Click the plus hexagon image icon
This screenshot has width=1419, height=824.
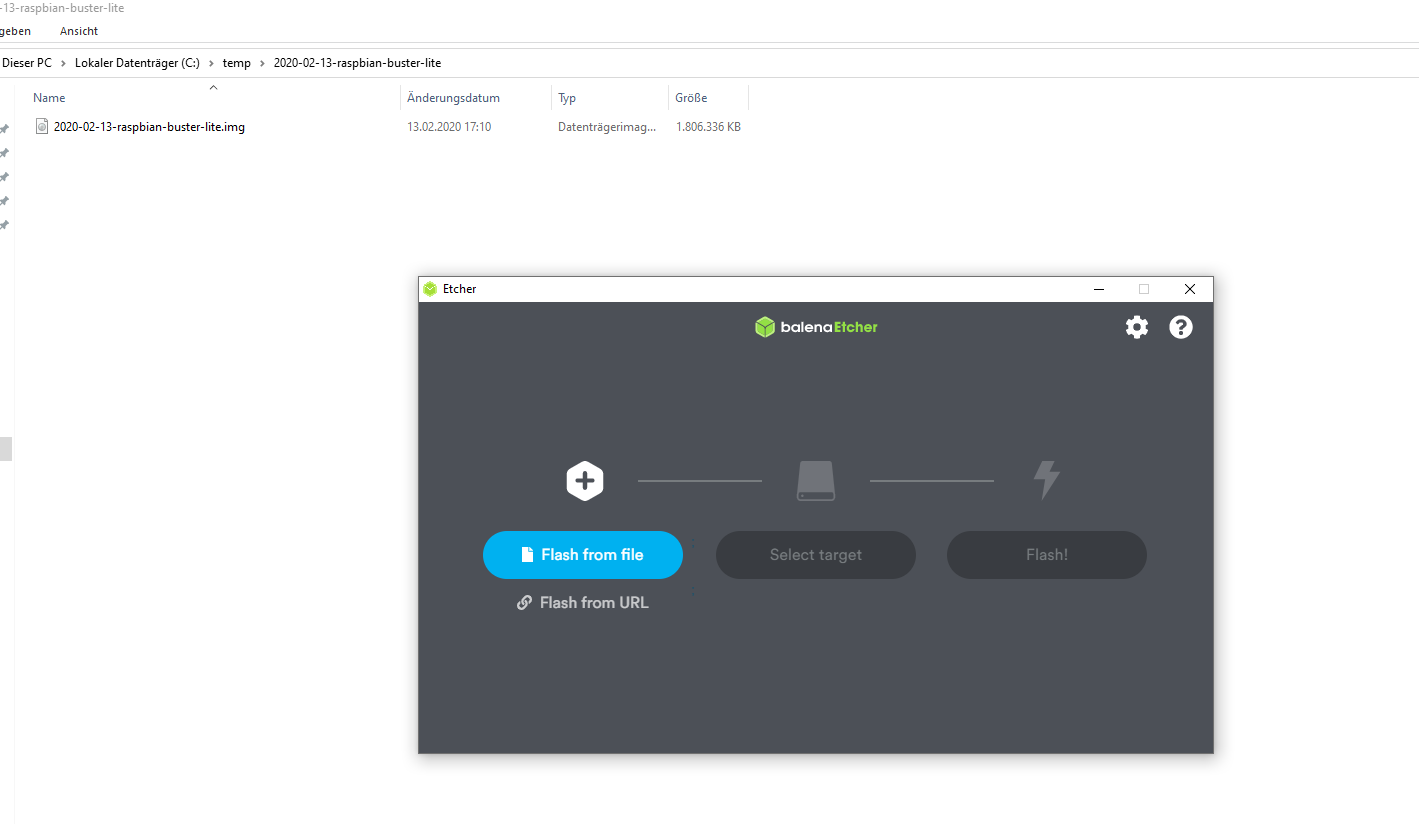[585, 481]
